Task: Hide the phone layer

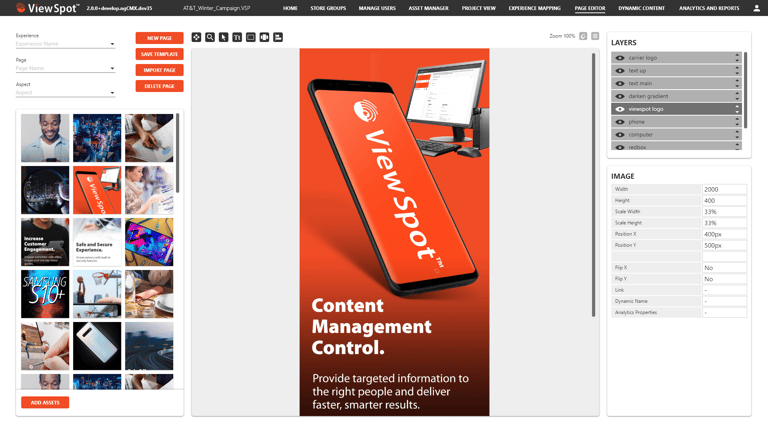Action: pyautogui.click(x=620, y=121)
